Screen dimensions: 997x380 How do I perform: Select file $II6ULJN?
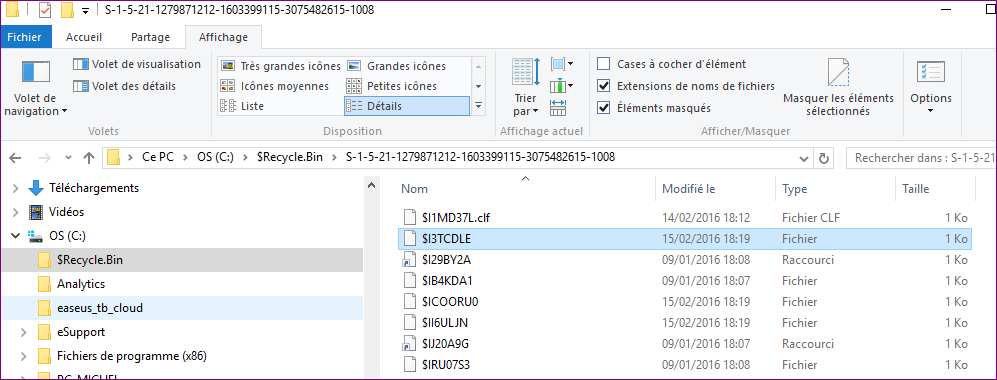click(x=684, y=323)
